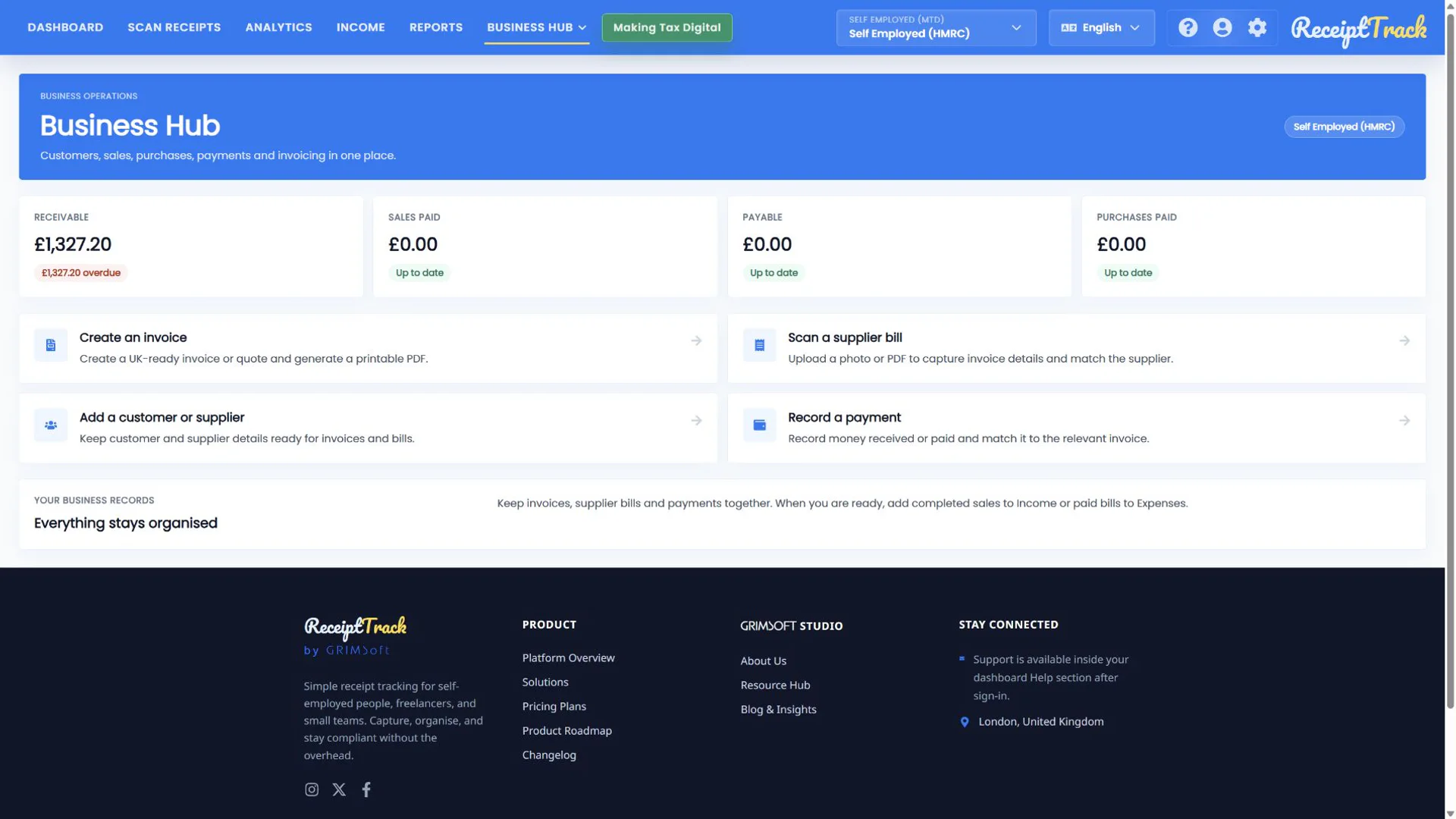Click arrow on Record a payment card
Screen dimensions: 1456x819
tap(1404, 420)
